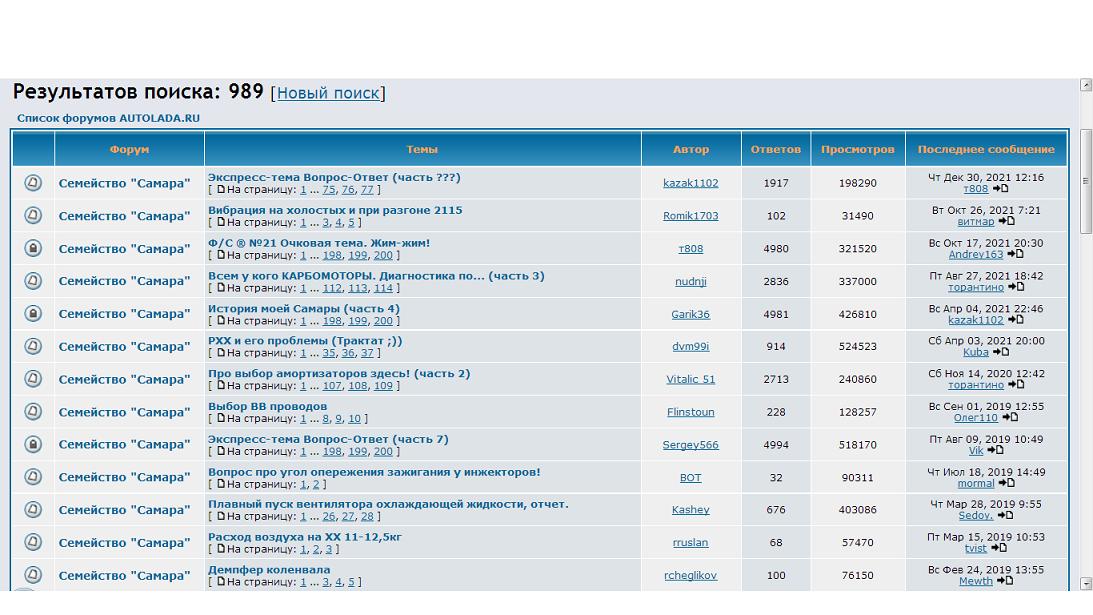Image resolution: width=1093 pixels, height=615 pixels.
Task: Open author profile kazak1102 in Автор column
Action: coord(690,183)
